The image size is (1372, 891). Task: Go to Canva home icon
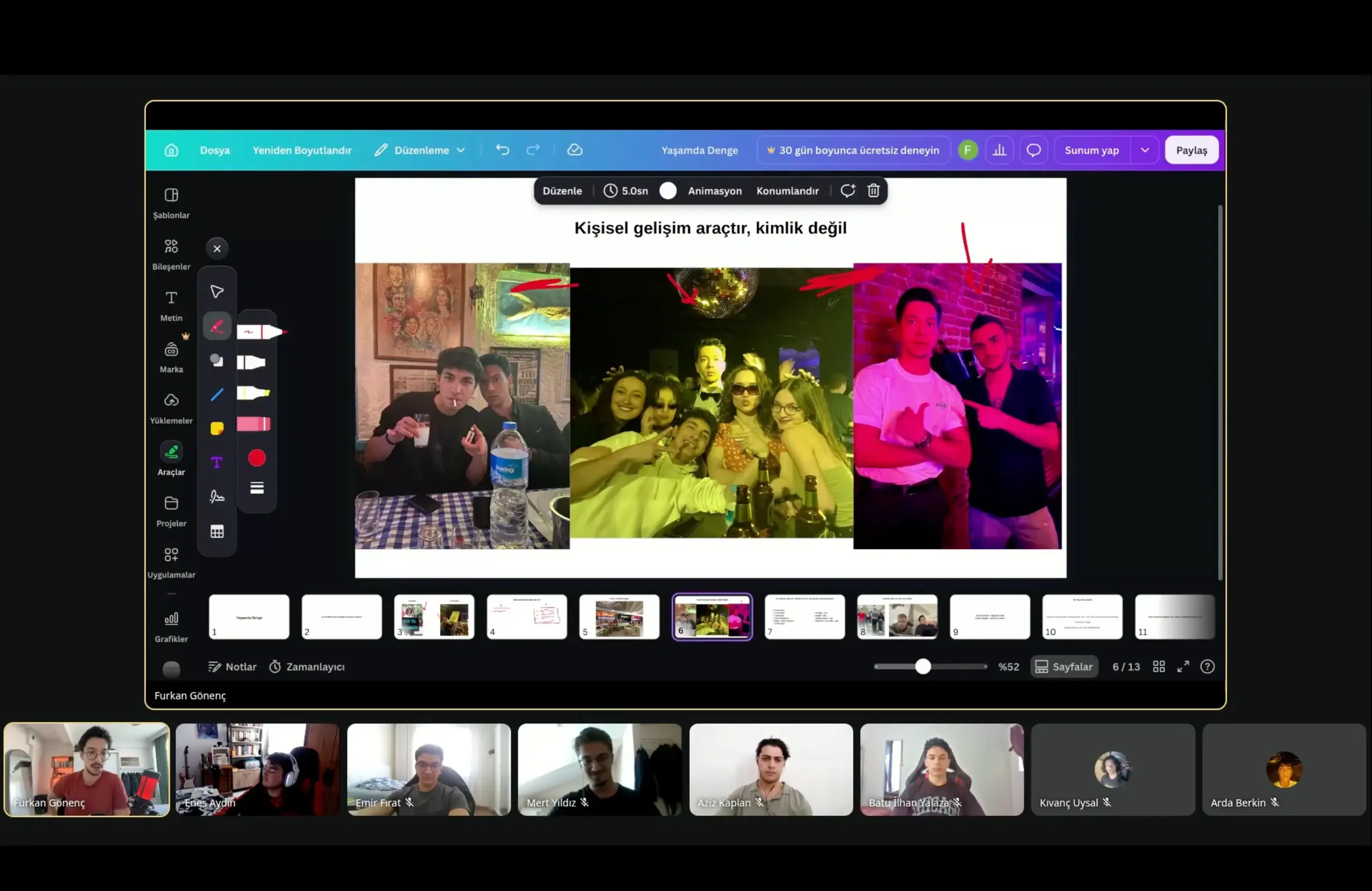(171, 151)
